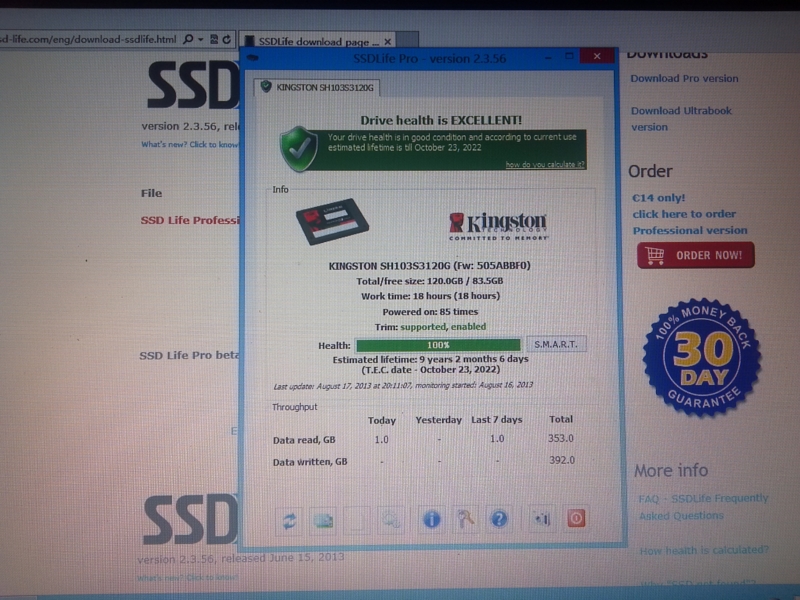Click the gear settings icon in SSDLife toolbar

coord(391,520)
